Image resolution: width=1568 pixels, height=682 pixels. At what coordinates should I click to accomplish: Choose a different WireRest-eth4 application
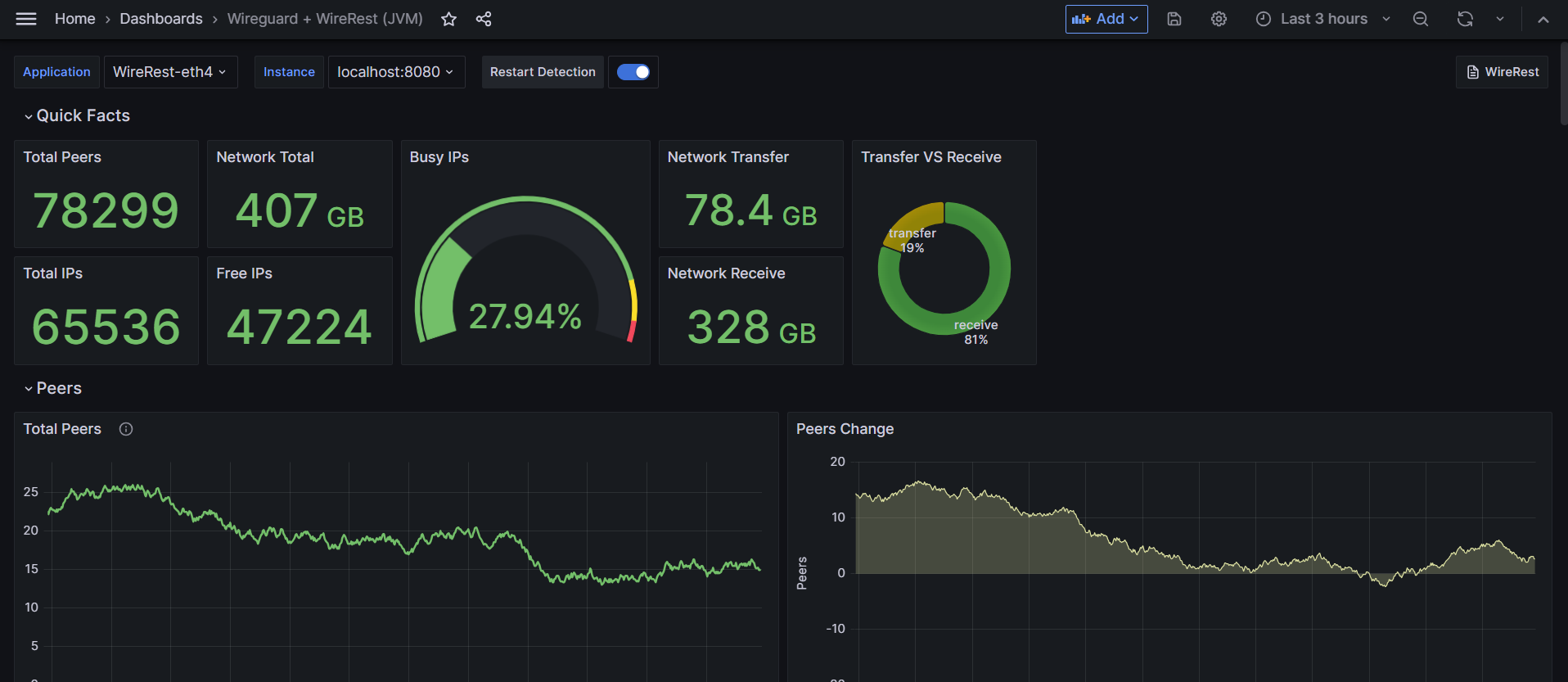(x=170, y=72)
